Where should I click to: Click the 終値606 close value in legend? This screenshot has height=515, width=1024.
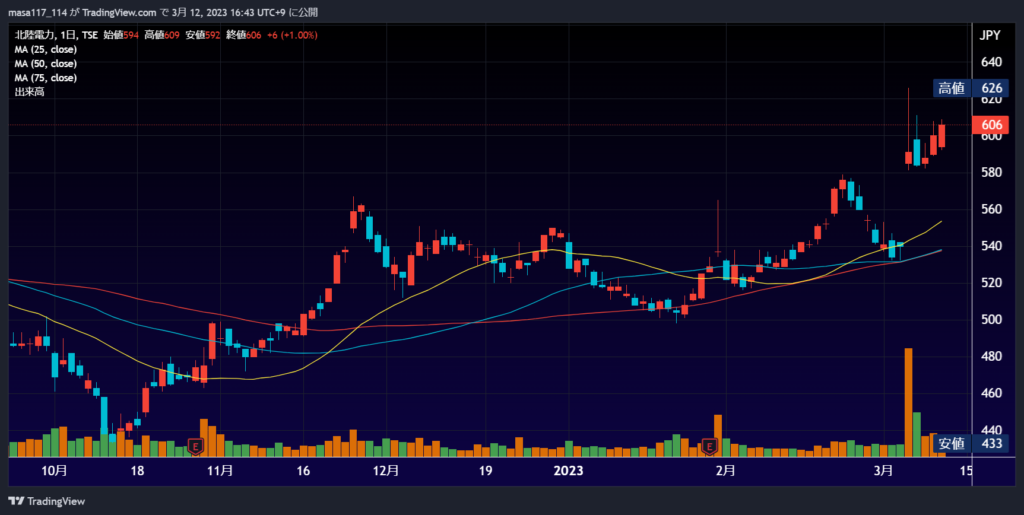point(244,35)
